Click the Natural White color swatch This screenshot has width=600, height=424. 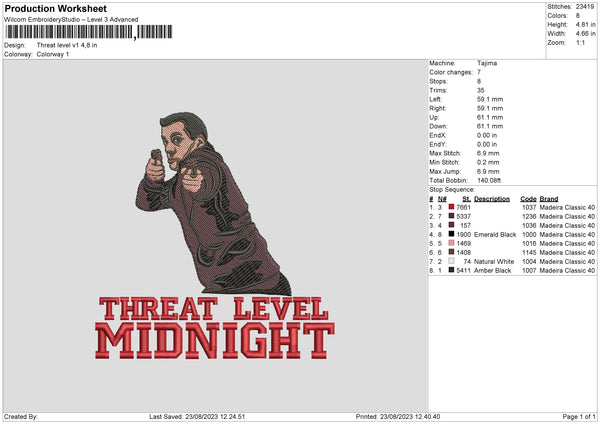(452, 261)
